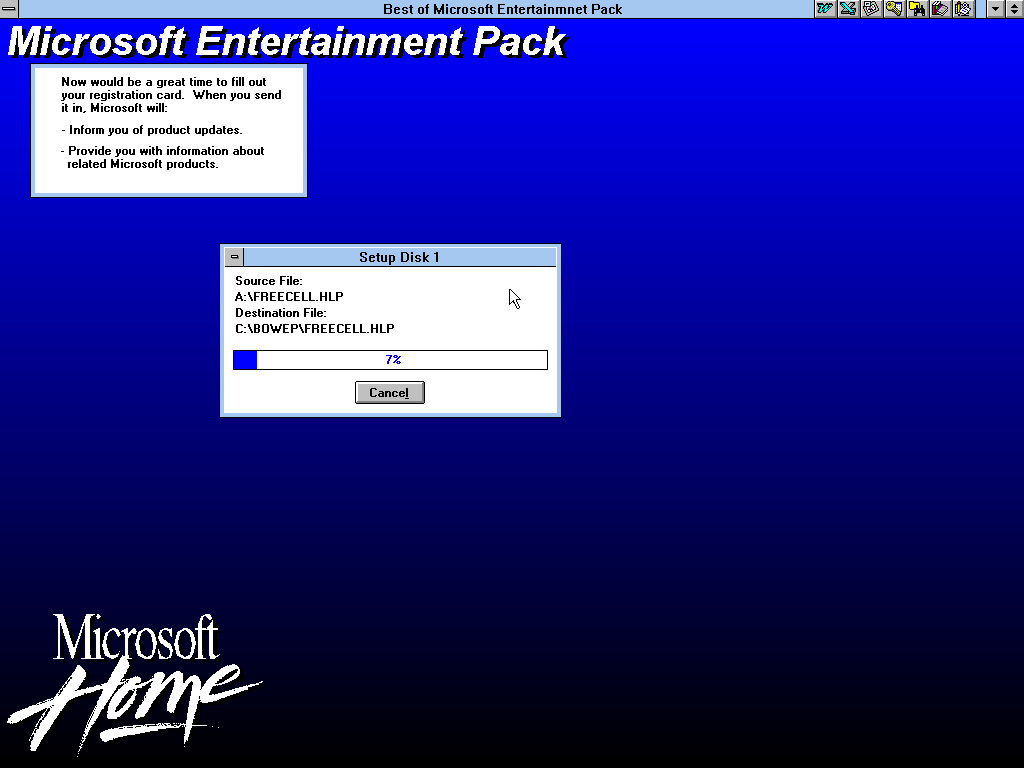Click the Microsoft Home logo
1024x768 pixels.
coord(135,680)
